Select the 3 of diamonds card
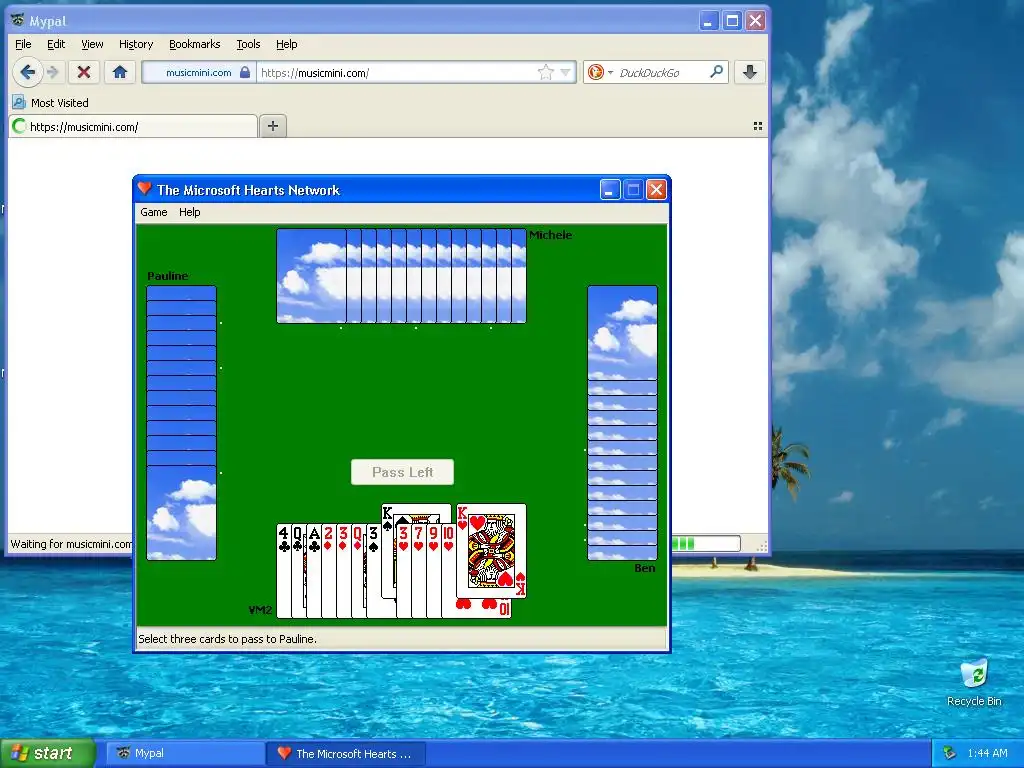Image resolution: width=1024 pixels, height=768 pixels. coord(344,571)
